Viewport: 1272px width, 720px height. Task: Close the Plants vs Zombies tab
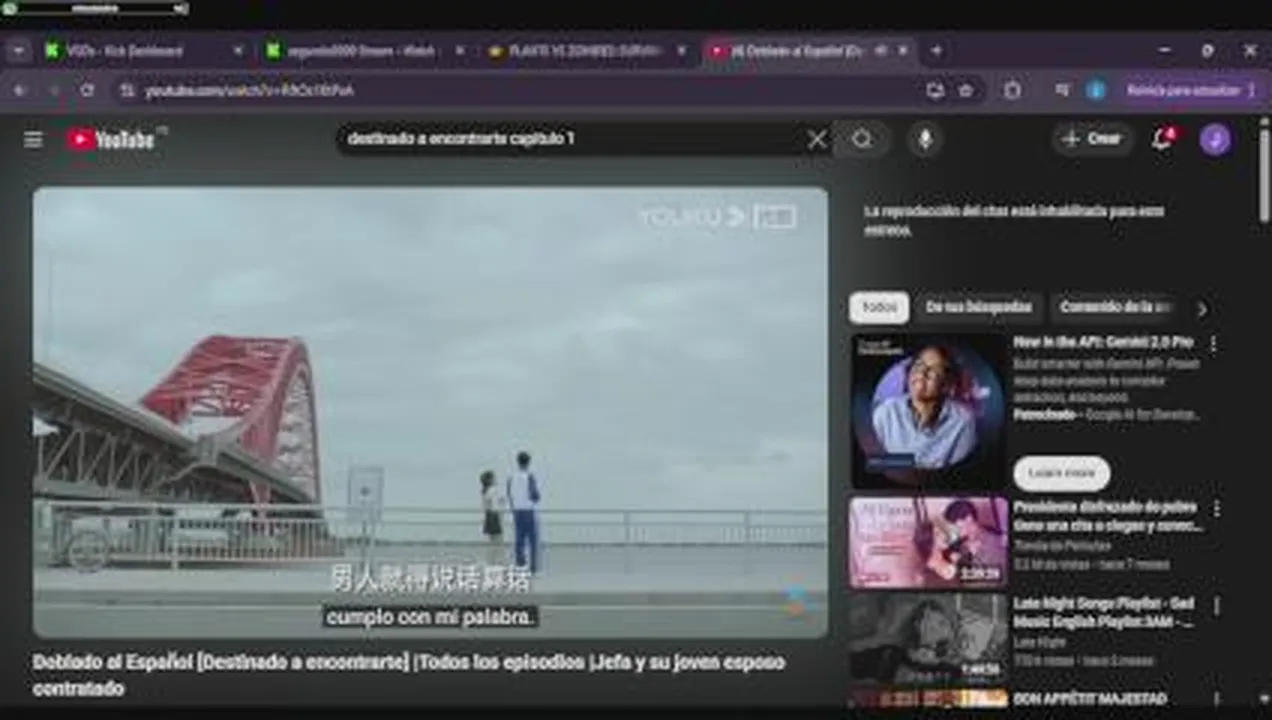(682, 51)
